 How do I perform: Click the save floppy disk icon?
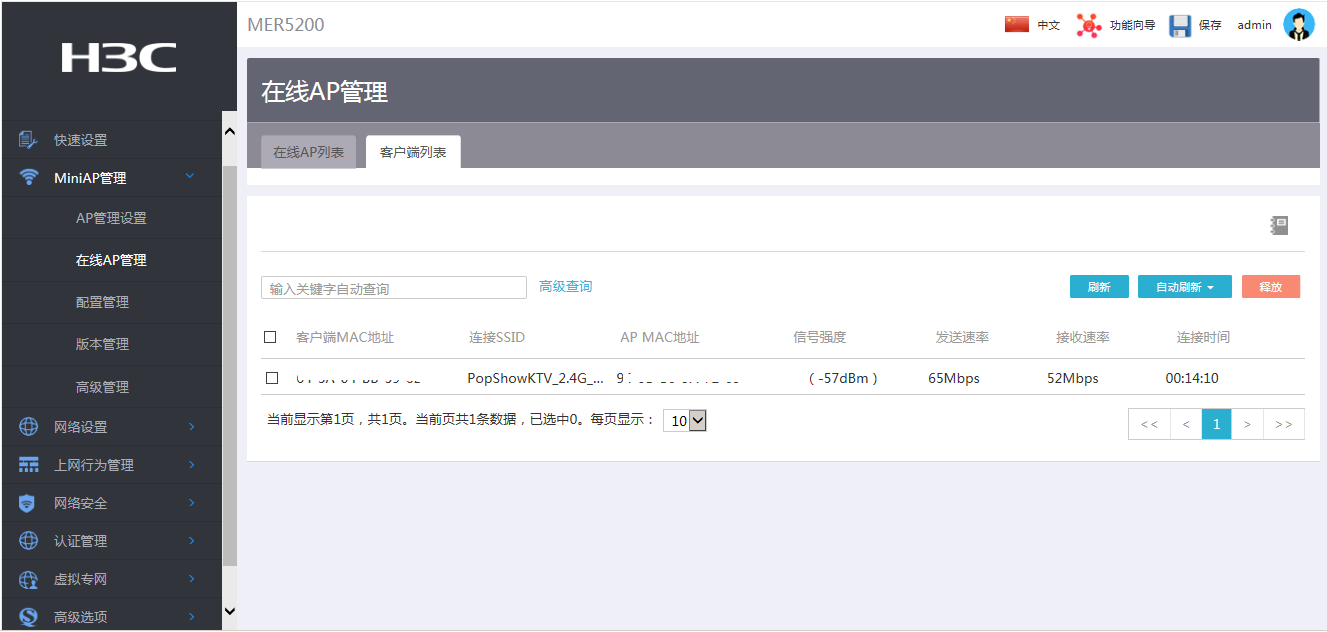[x=1180, y=25]
